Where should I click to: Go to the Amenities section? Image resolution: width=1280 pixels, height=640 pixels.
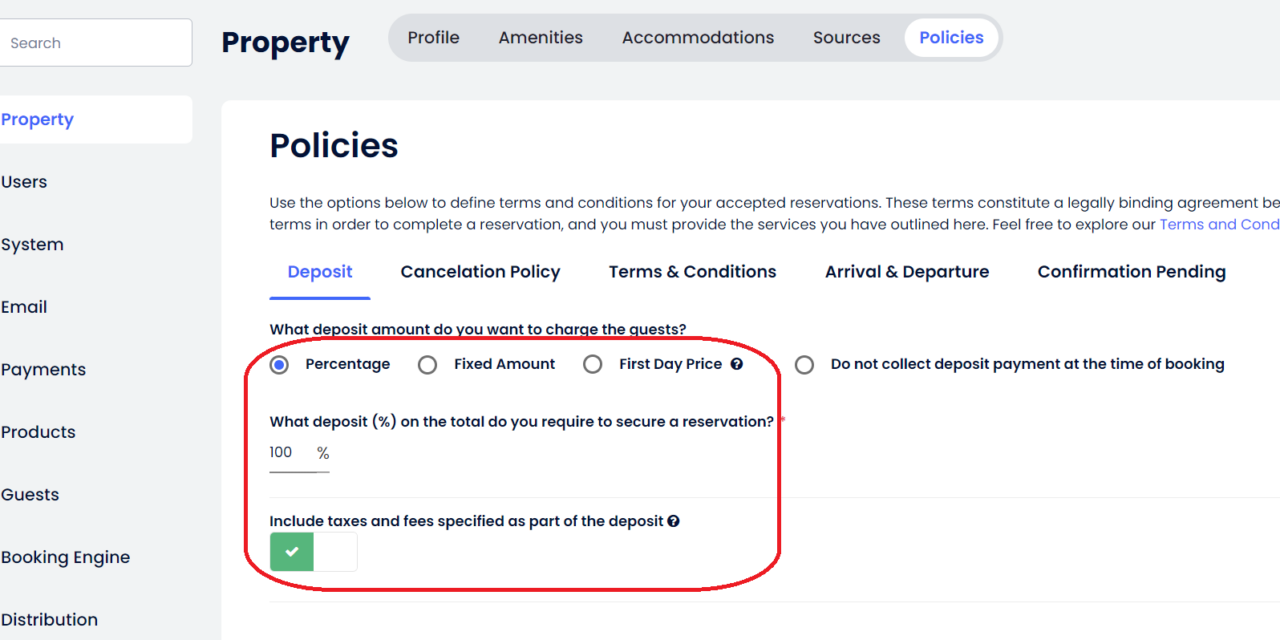pyautogui.click(x=540, y=37)
